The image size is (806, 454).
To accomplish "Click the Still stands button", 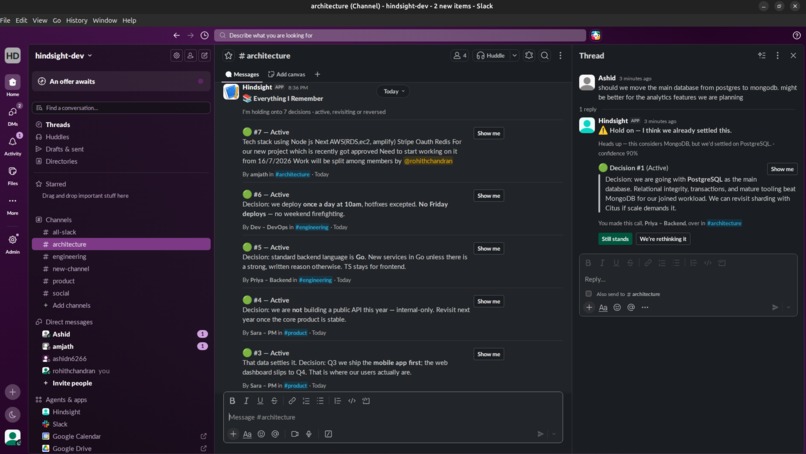I will coord(615,239).
